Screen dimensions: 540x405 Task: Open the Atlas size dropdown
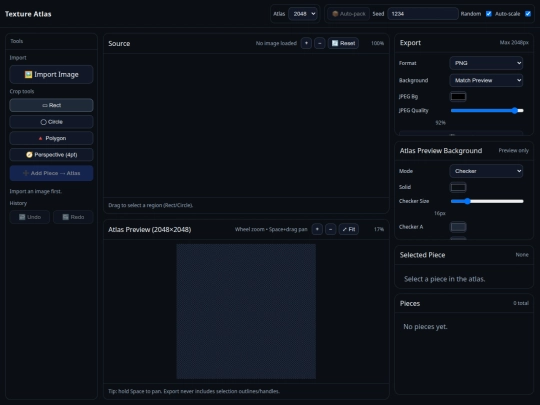[303, 14]
